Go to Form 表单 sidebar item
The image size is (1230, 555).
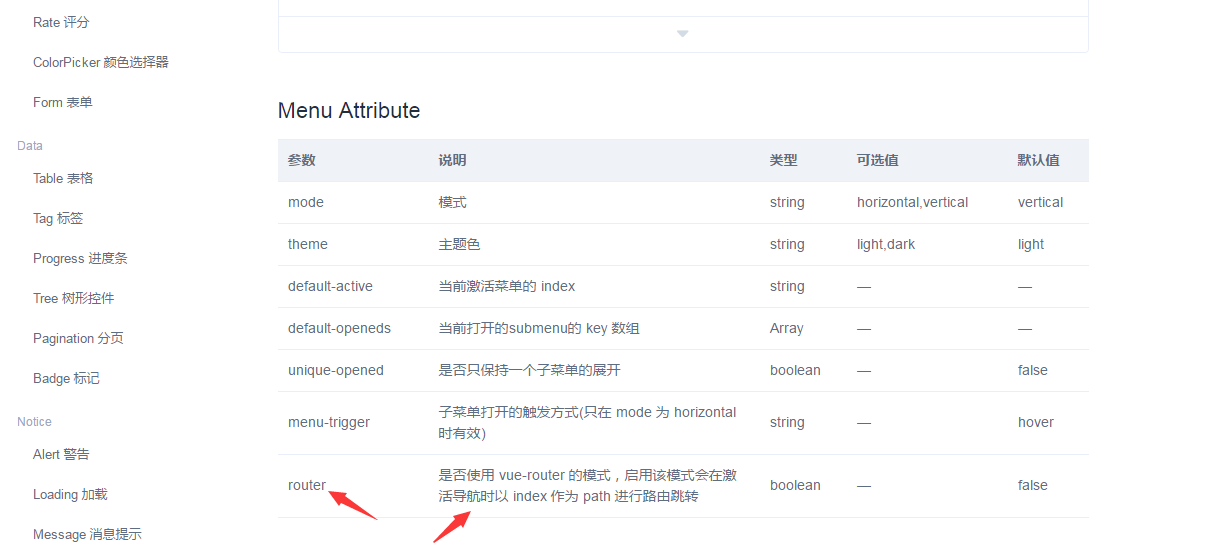click(63, 102)
